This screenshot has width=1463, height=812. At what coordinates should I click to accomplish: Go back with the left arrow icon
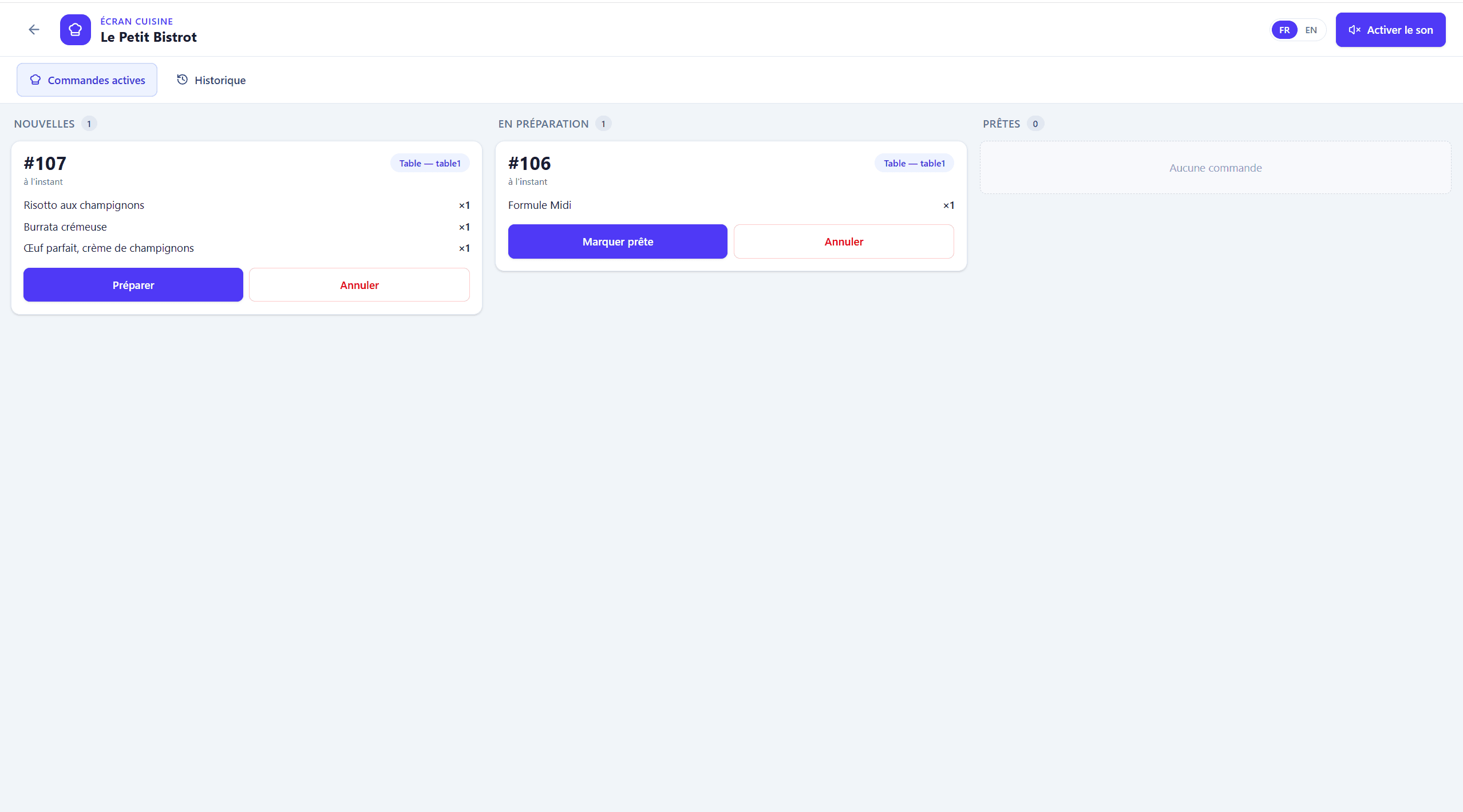[34, 30]
